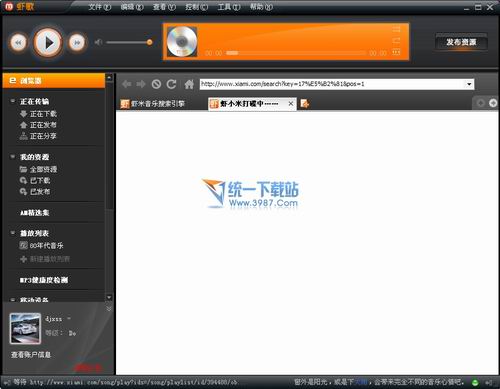Collapse the 我的资源 section

pos(13,156)
